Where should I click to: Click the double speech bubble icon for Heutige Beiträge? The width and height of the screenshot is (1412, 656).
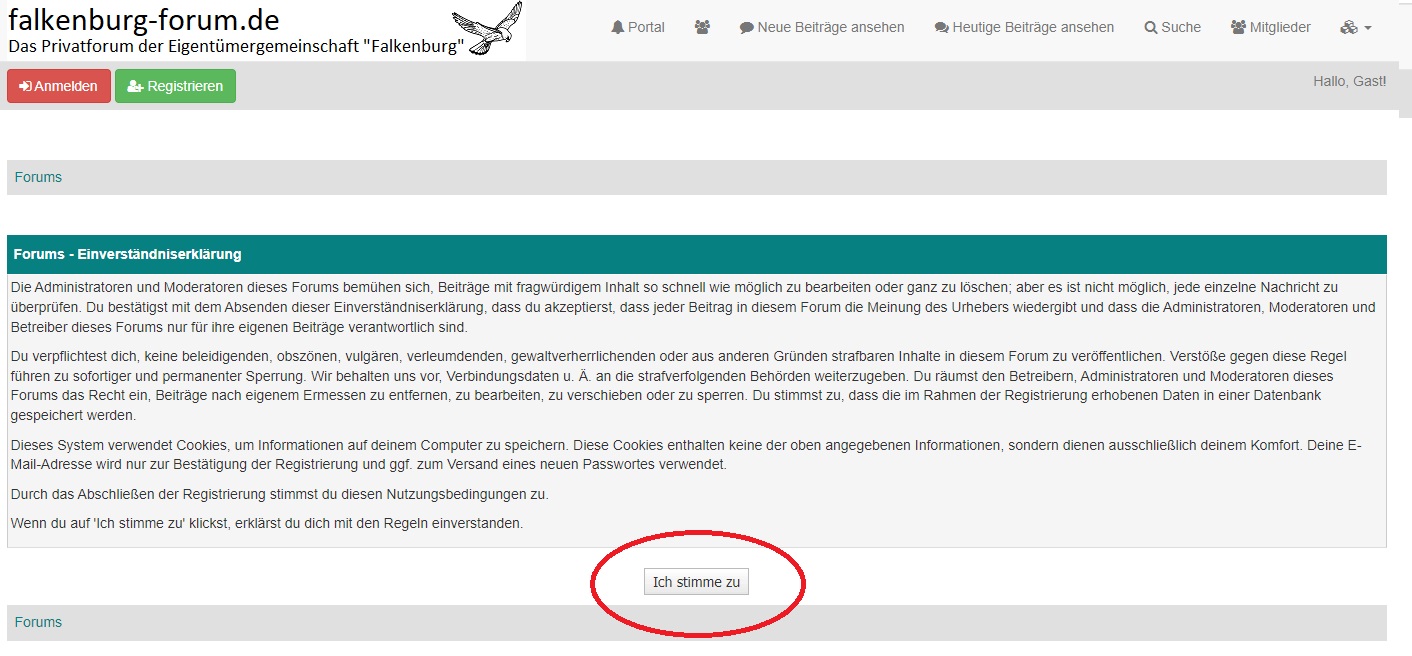941,28
